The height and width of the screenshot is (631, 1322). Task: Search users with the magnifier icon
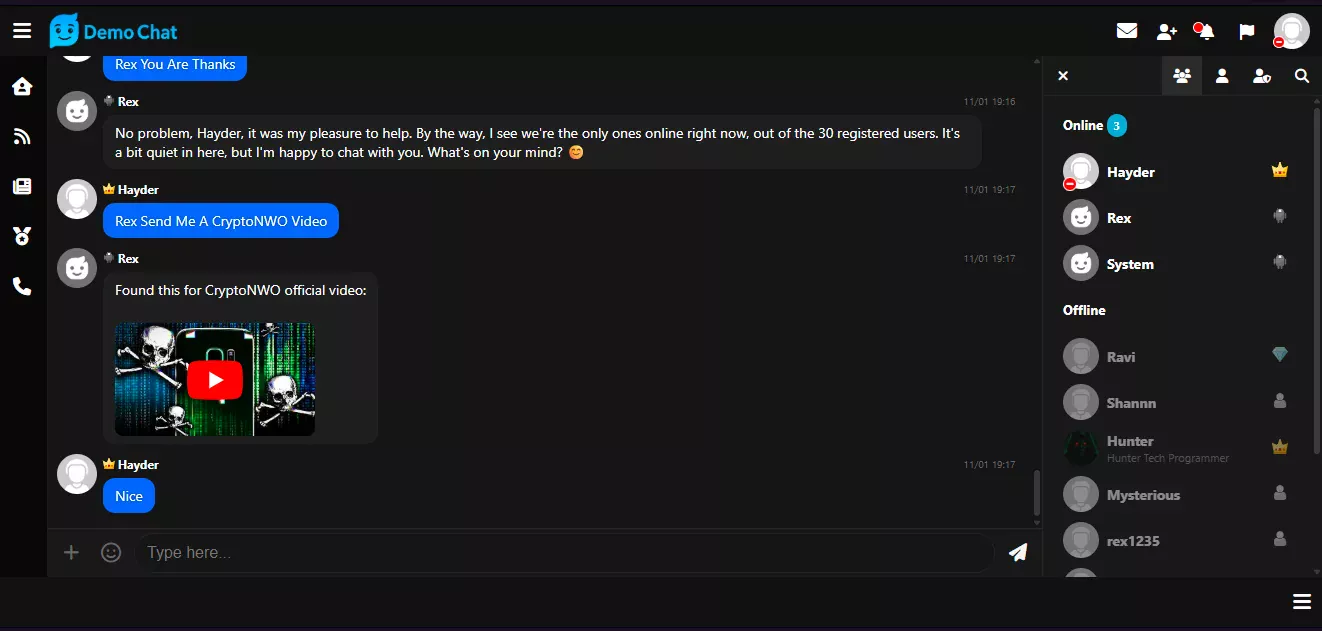click(x=1302, y=76)
